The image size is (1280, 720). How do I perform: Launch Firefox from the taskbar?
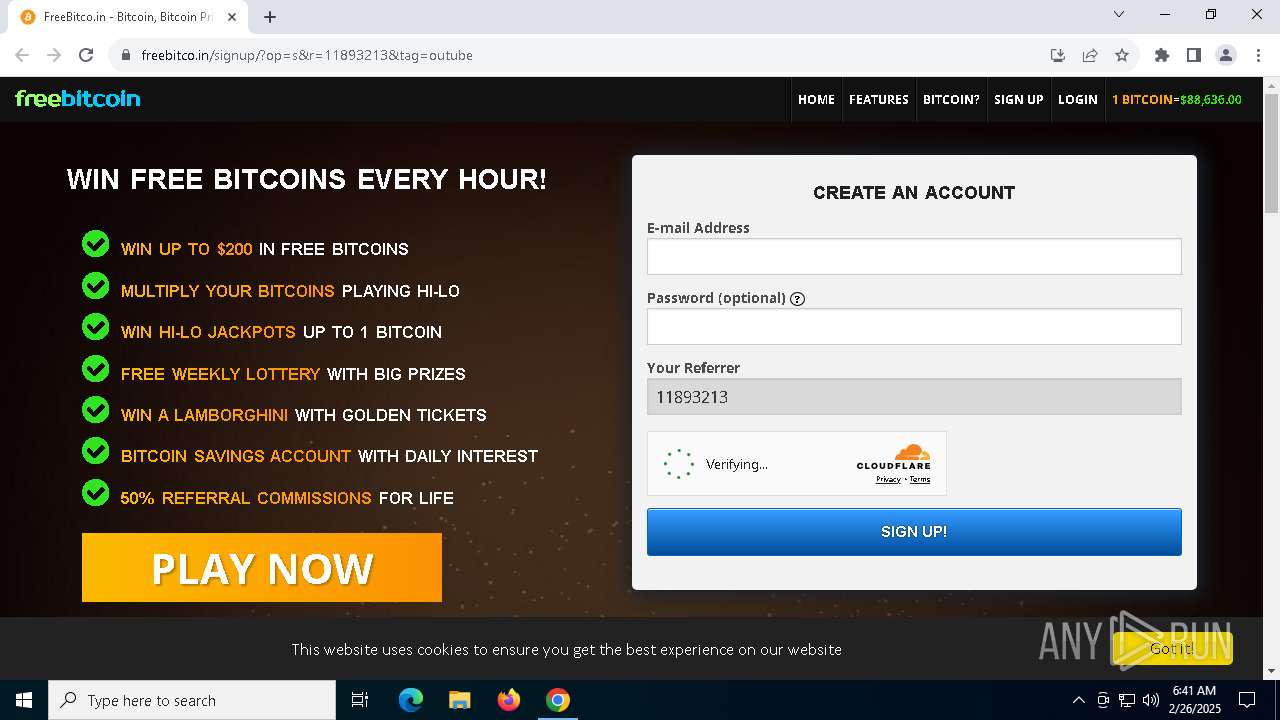[509, 700]
